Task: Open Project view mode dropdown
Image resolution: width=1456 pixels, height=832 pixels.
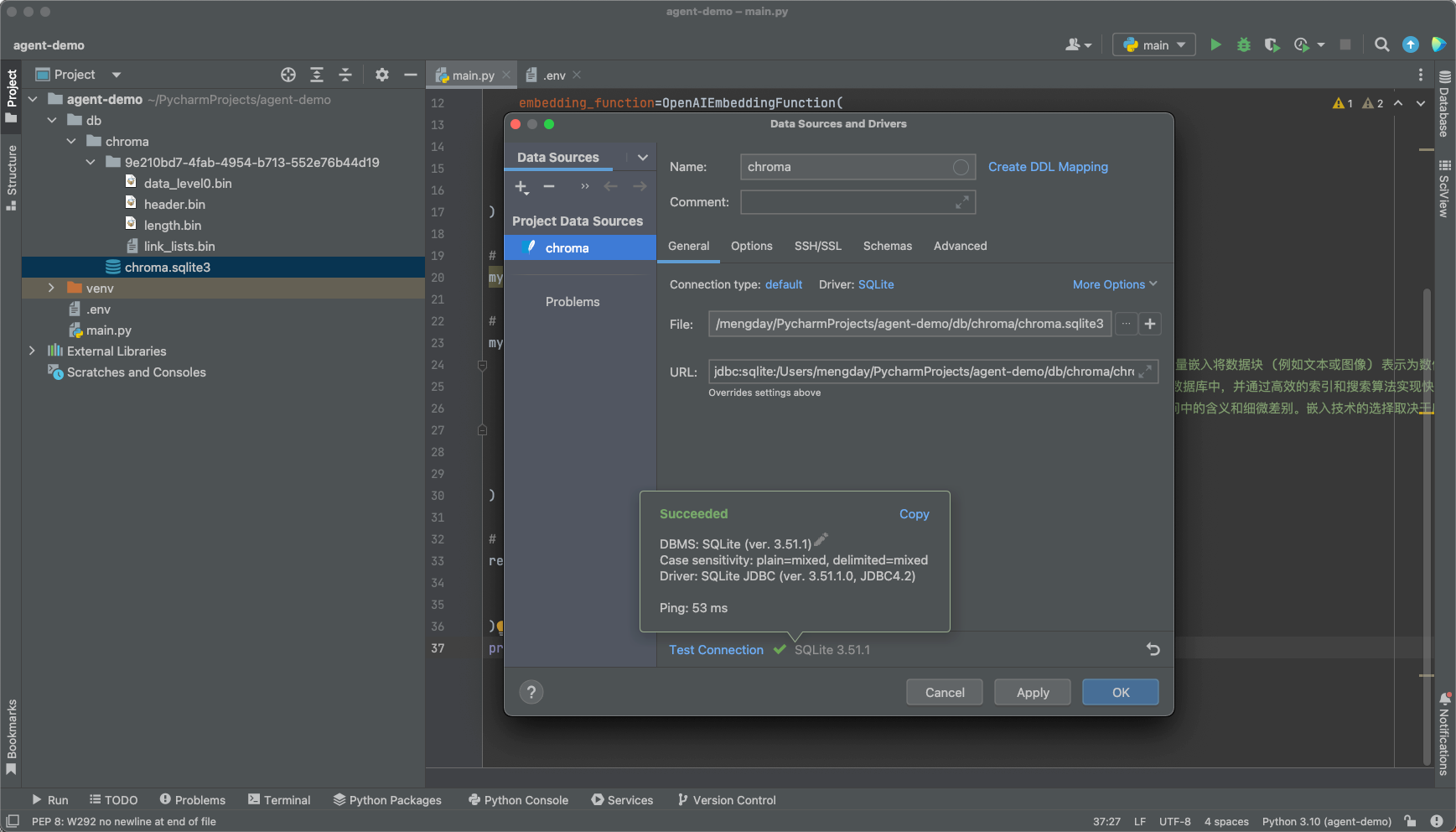Action: coord(117,75)
